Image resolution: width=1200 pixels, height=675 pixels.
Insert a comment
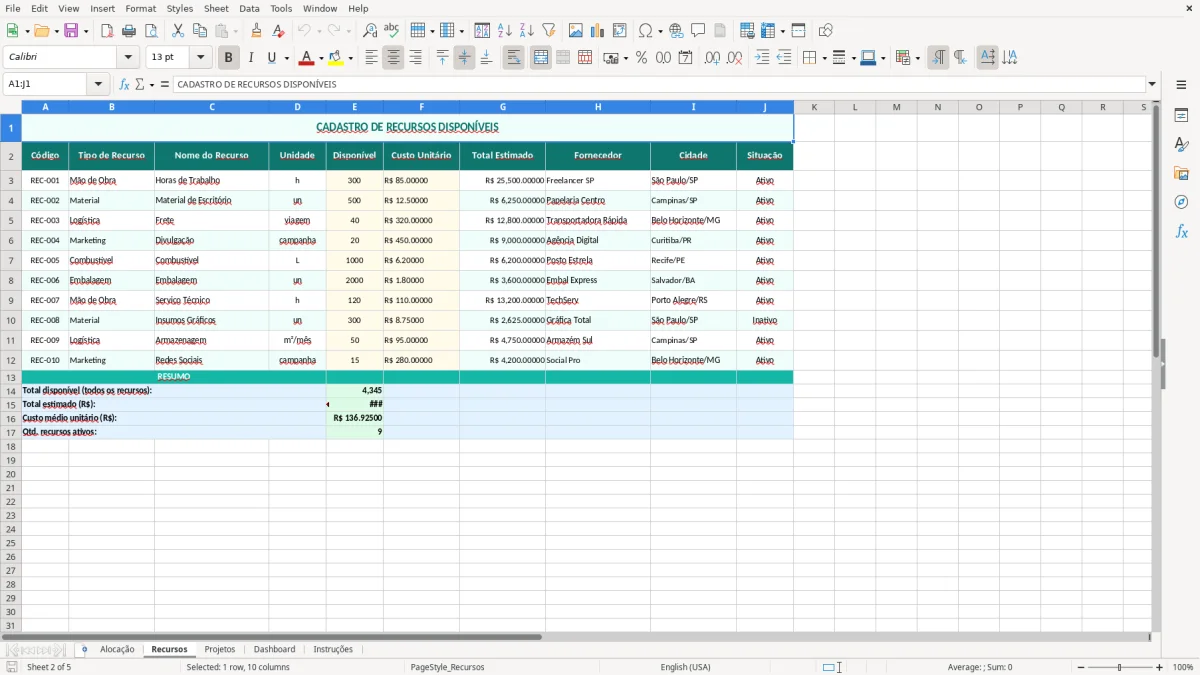coord(699,31)
